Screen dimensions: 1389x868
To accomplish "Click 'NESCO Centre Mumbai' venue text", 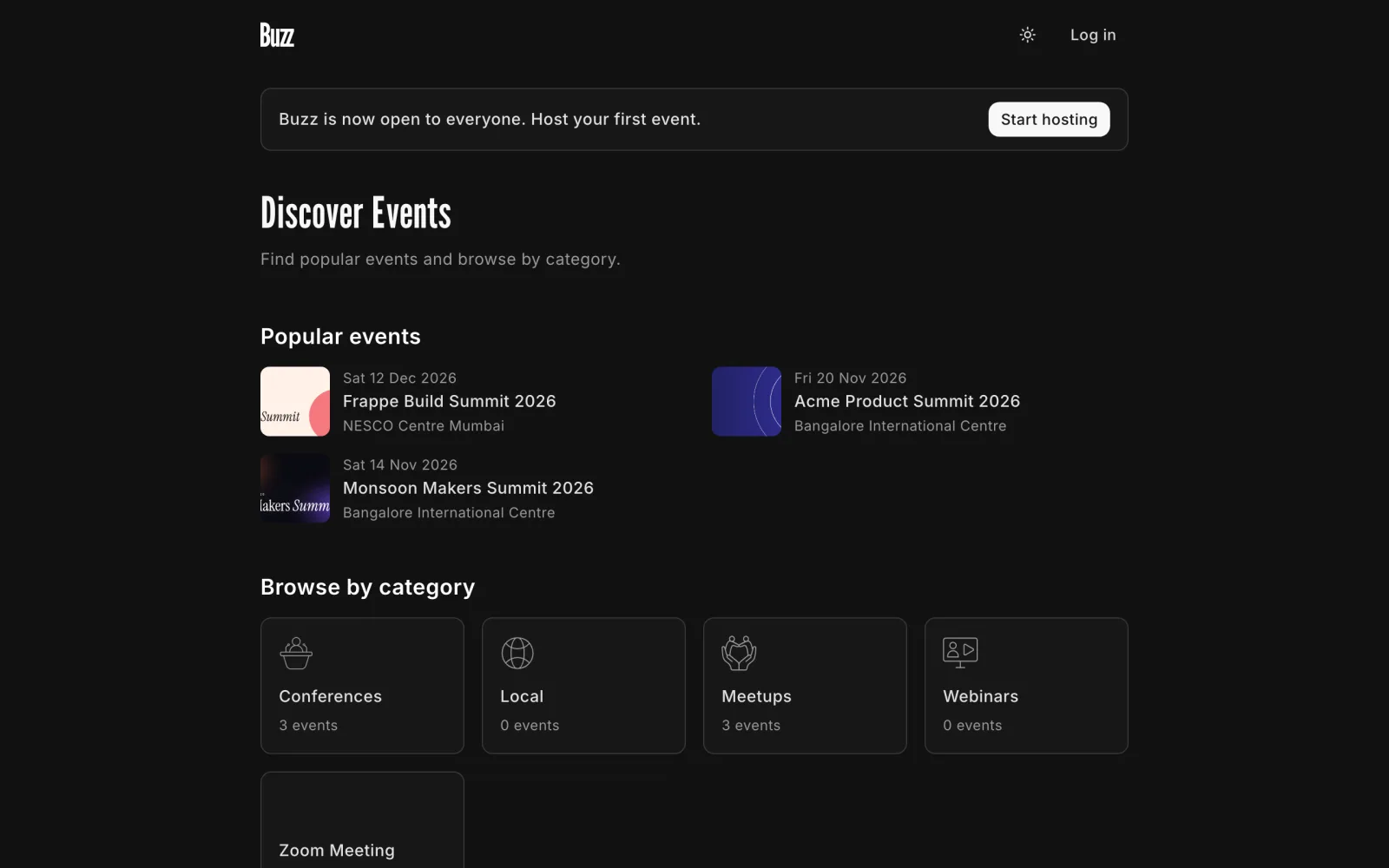I will pos(424,426).
